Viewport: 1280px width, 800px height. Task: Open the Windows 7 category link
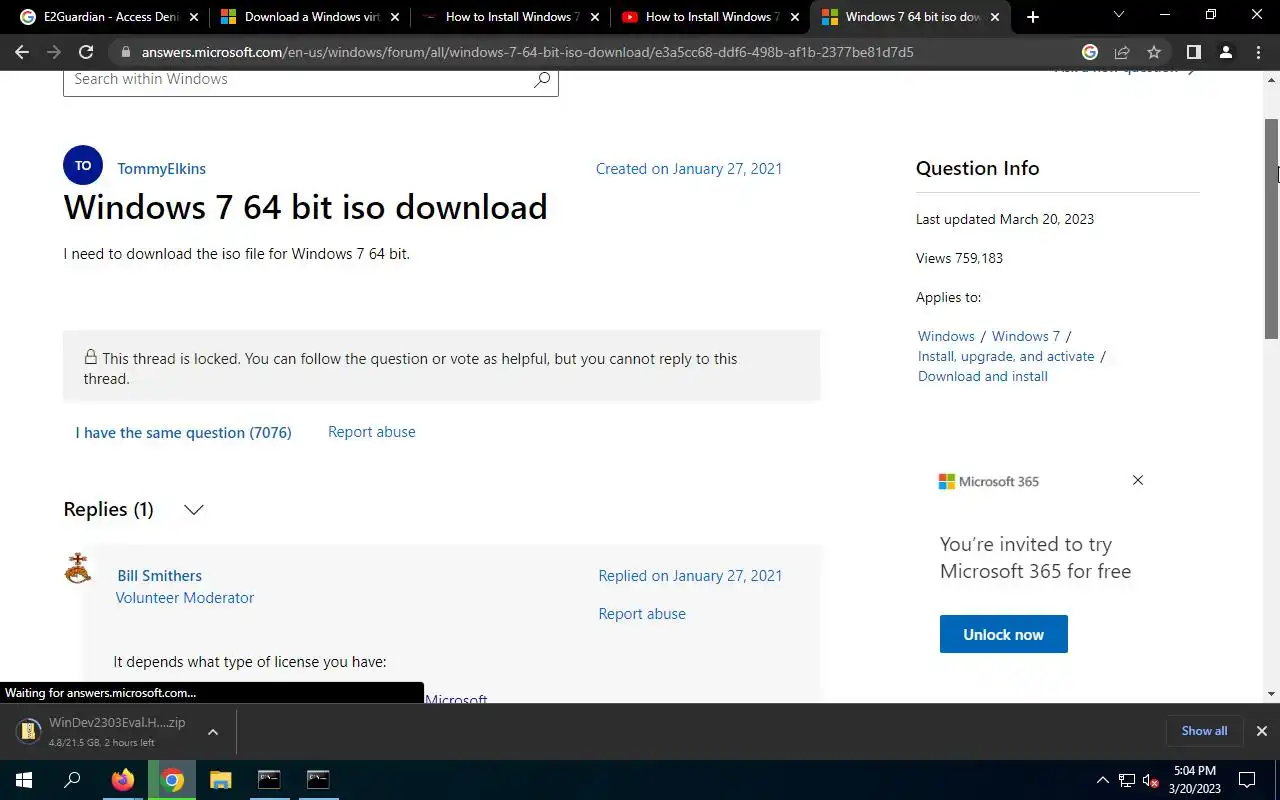(1026, 336)
